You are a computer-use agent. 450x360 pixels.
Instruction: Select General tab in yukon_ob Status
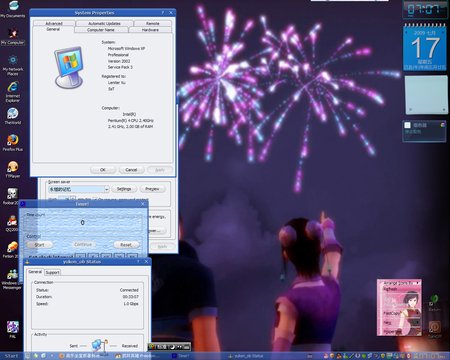35,272
